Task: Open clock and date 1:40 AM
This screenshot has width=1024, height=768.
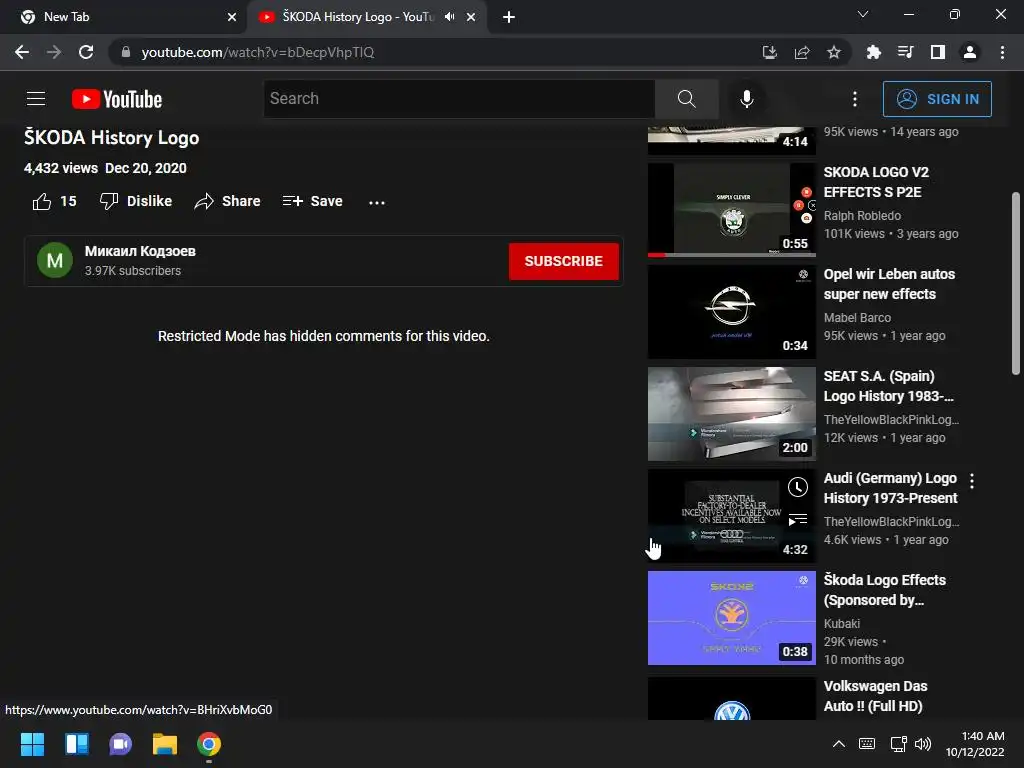Action: point(975,744)
